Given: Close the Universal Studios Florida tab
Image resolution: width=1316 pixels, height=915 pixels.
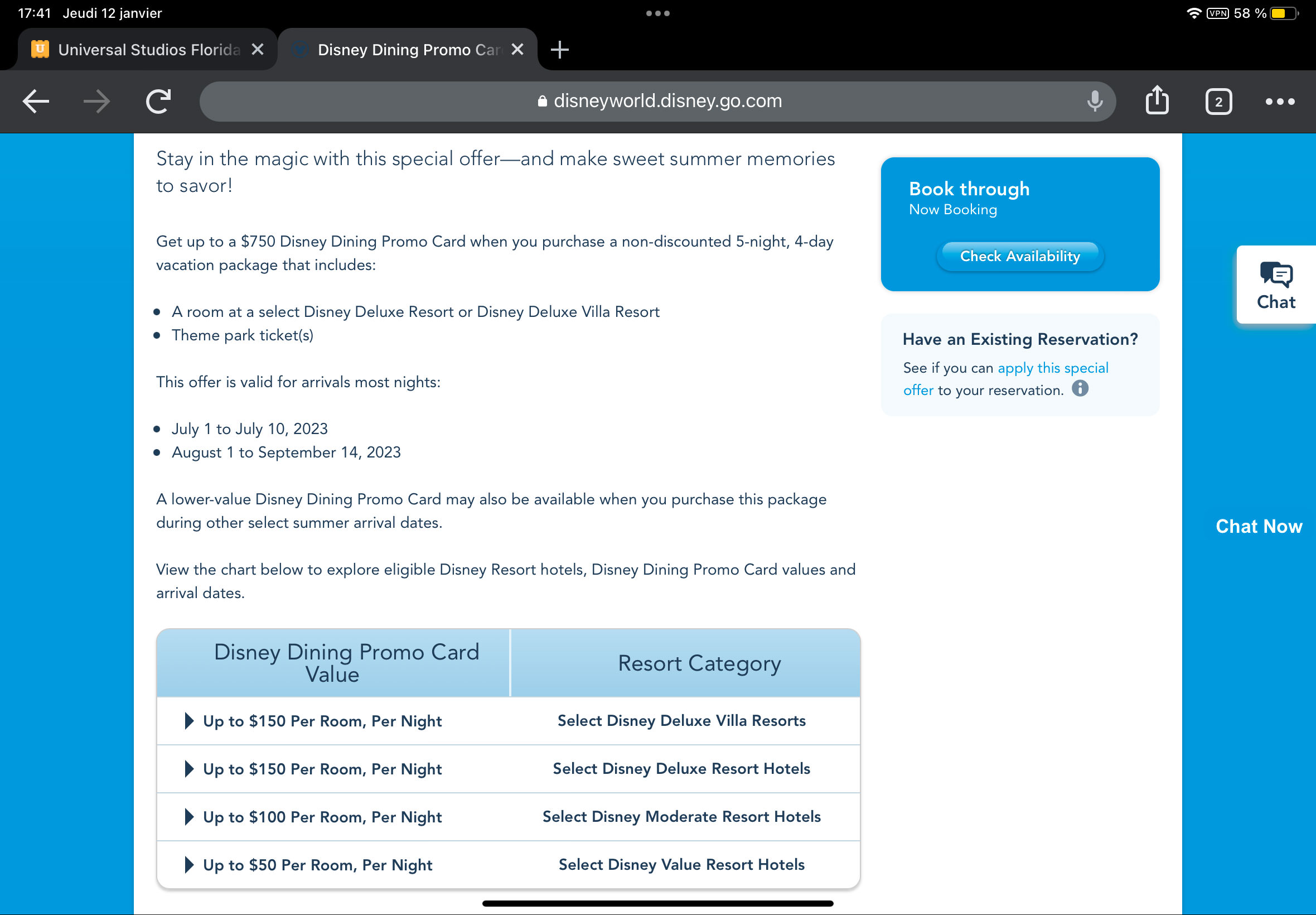Looking at the screenshot, I should (x=258, y=49).
